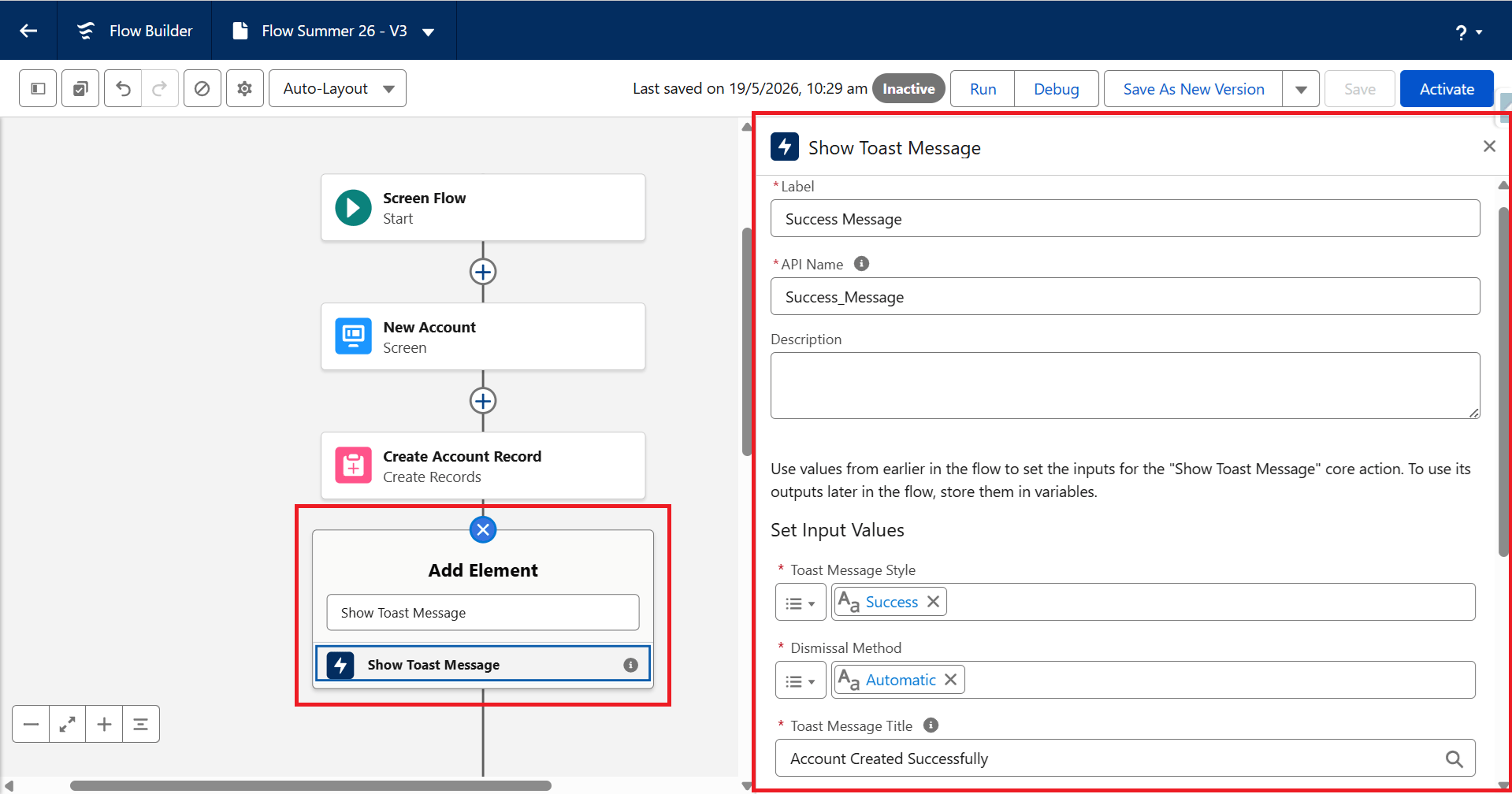Start Debug mode

(x=1057, y=89)
